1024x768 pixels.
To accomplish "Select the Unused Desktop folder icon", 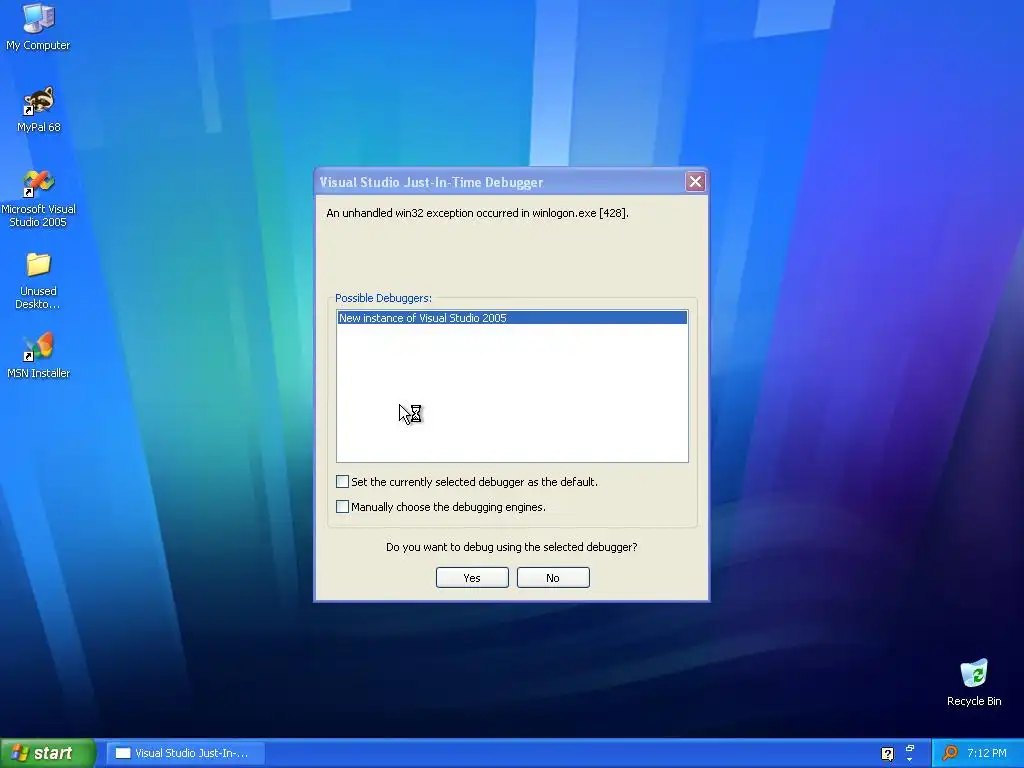I will coord(38,281).
